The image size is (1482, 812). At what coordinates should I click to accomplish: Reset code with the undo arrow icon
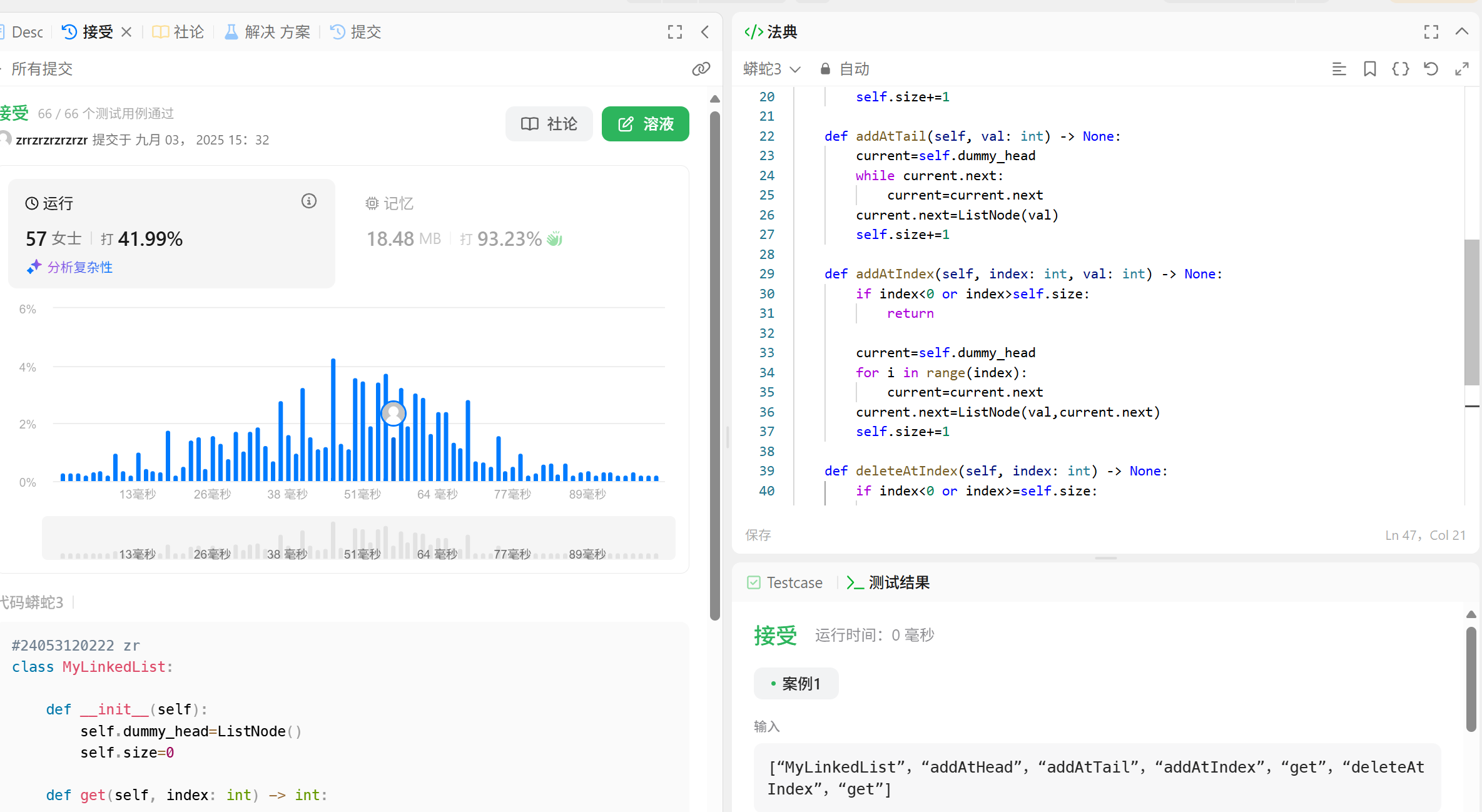[x=1431, y=69]
